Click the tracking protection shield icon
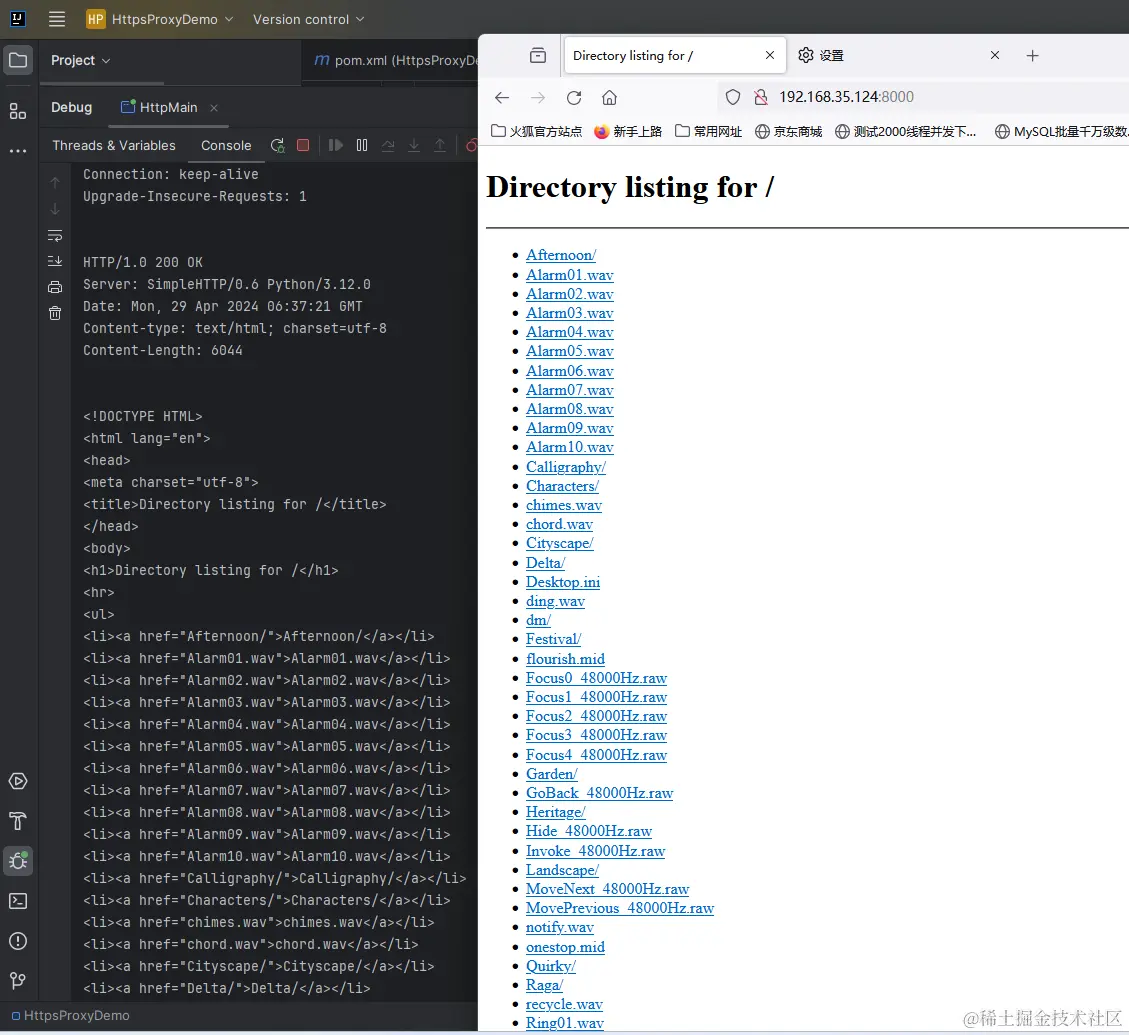1129x1035 pixels. [732, 97]
